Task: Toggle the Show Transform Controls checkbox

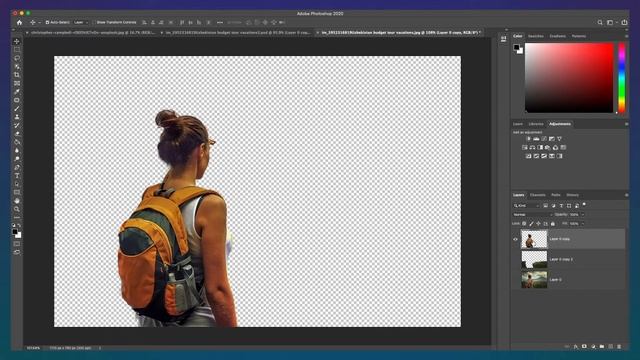Action: click(x=94, y=22)
